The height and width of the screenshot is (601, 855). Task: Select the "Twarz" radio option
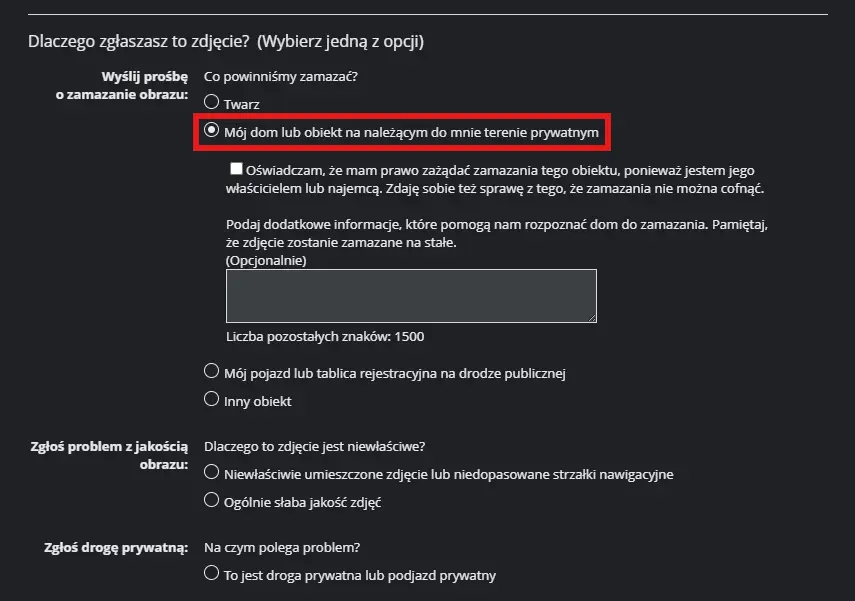point(211,102)
